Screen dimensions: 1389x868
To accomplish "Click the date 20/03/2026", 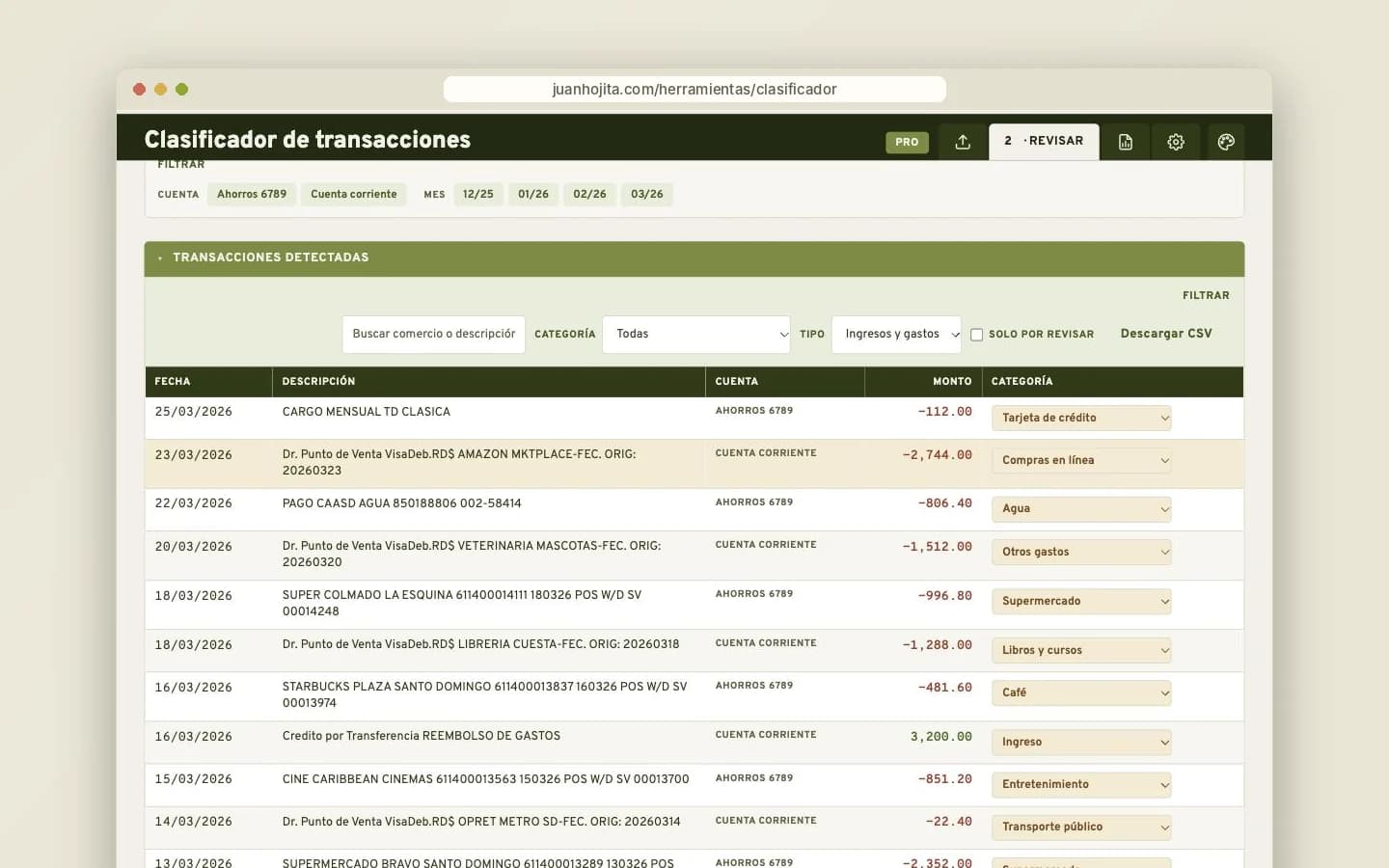I will click(x=194, y=547).
